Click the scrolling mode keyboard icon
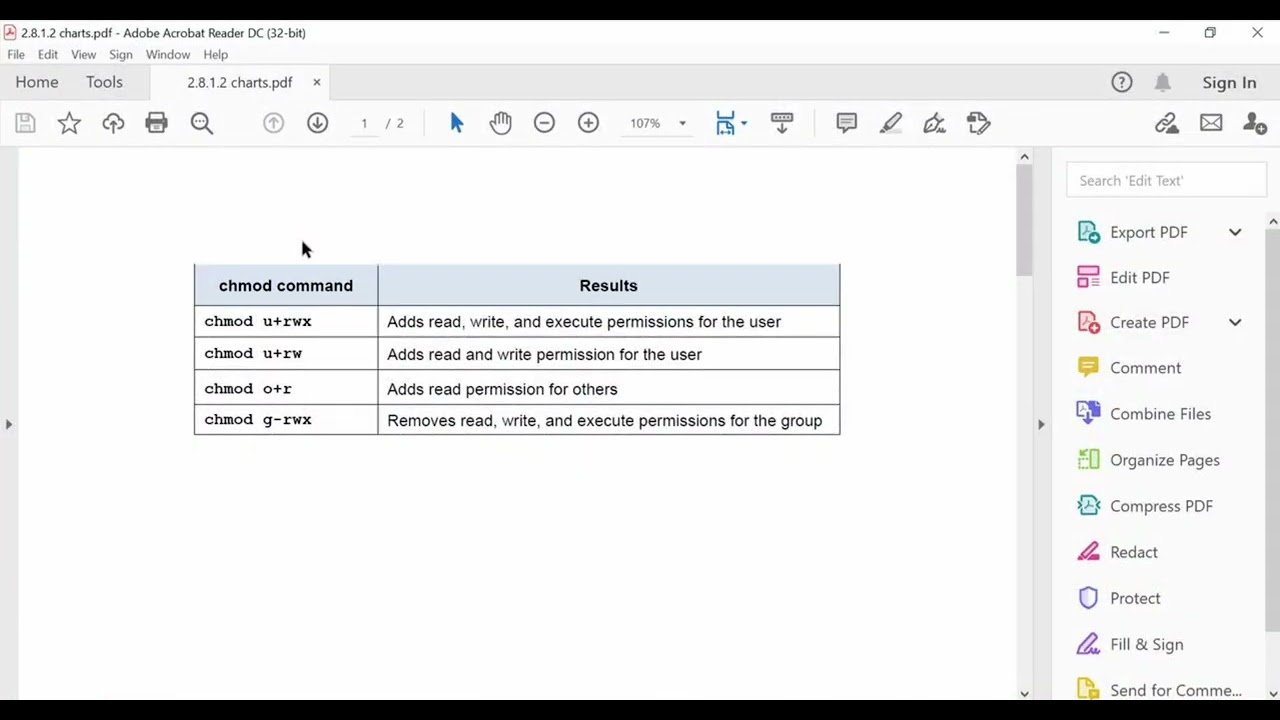 [782, 123]
